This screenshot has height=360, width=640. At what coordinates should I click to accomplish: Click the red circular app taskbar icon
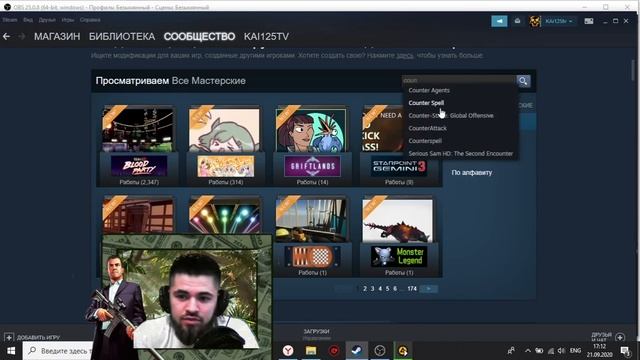(x=334, y=351)
